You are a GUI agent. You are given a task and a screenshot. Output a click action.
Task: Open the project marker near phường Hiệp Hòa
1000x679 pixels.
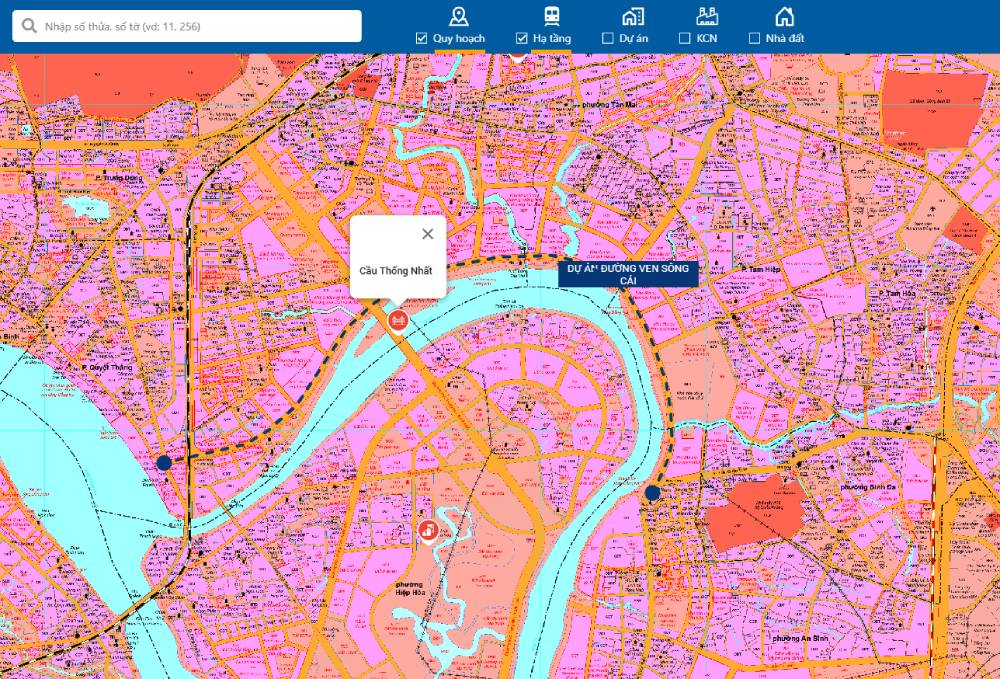click(427, 529)
